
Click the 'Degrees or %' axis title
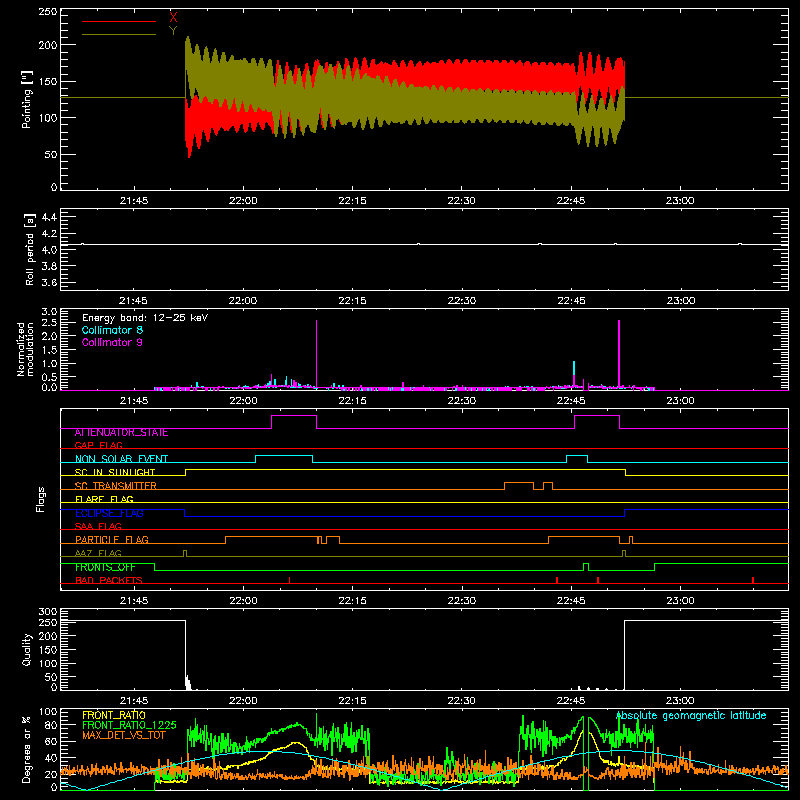tap(27, 749)
